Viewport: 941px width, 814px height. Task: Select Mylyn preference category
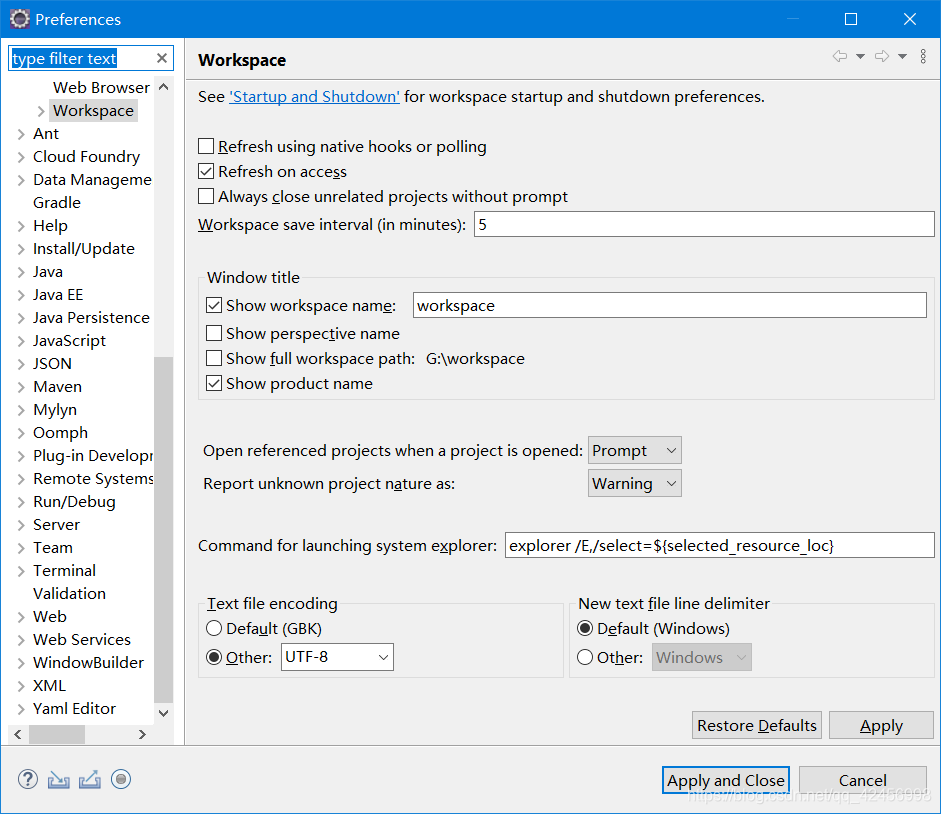pyautogui.click(x=55, y=410)
